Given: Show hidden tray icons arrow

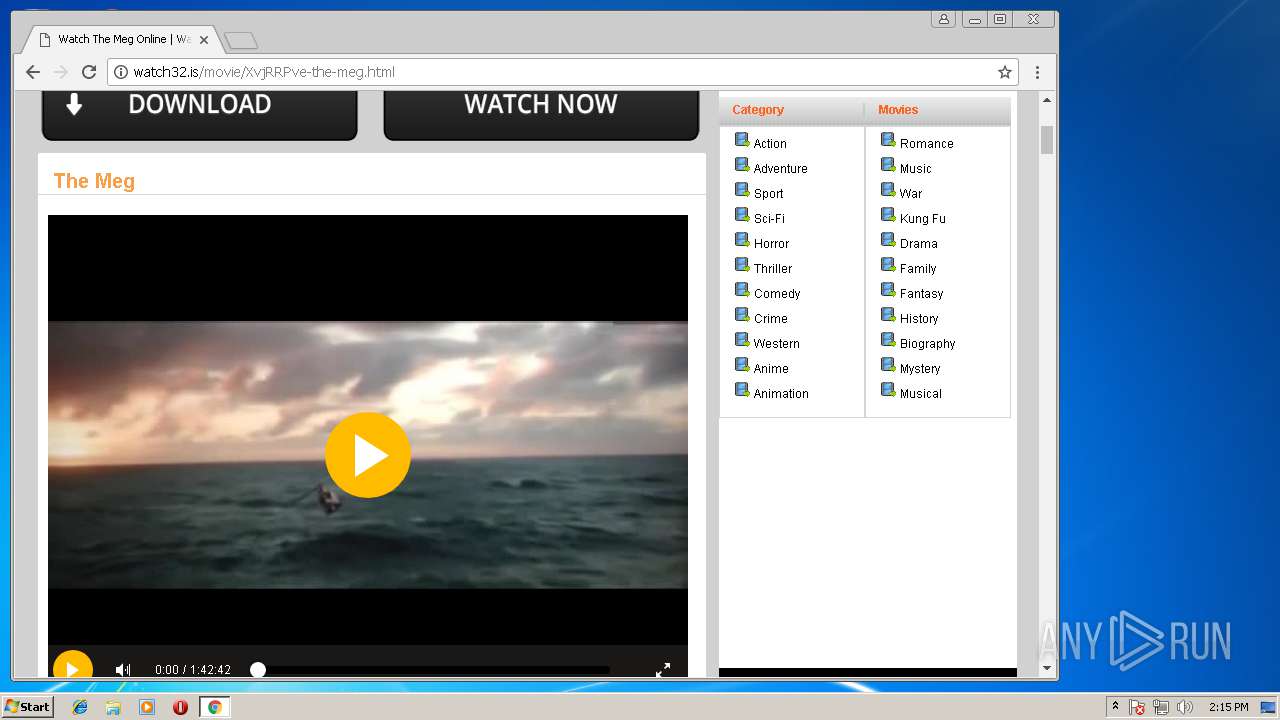Looking at the screenshot, I should (1115, 707).
